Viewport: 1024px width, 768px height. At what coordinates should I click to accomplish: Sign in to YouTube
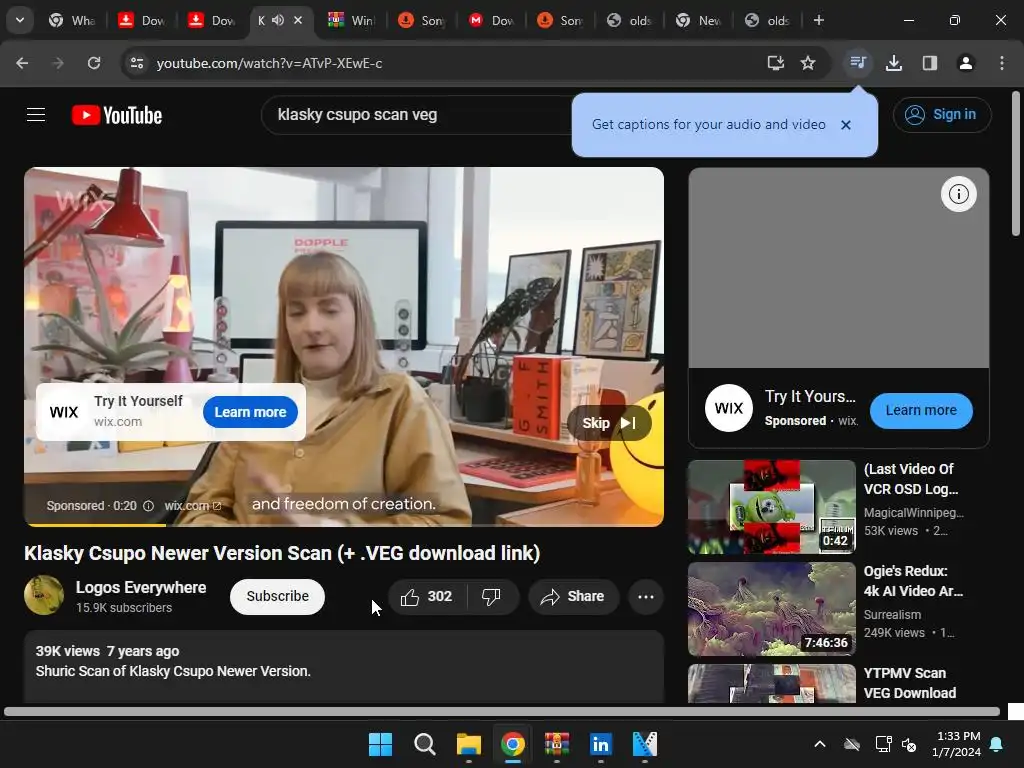tap(942, 115)
